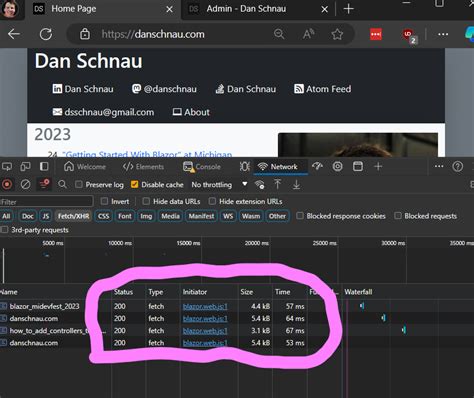Switch to the Admin - Dan Schnau tab

[246, 9]
